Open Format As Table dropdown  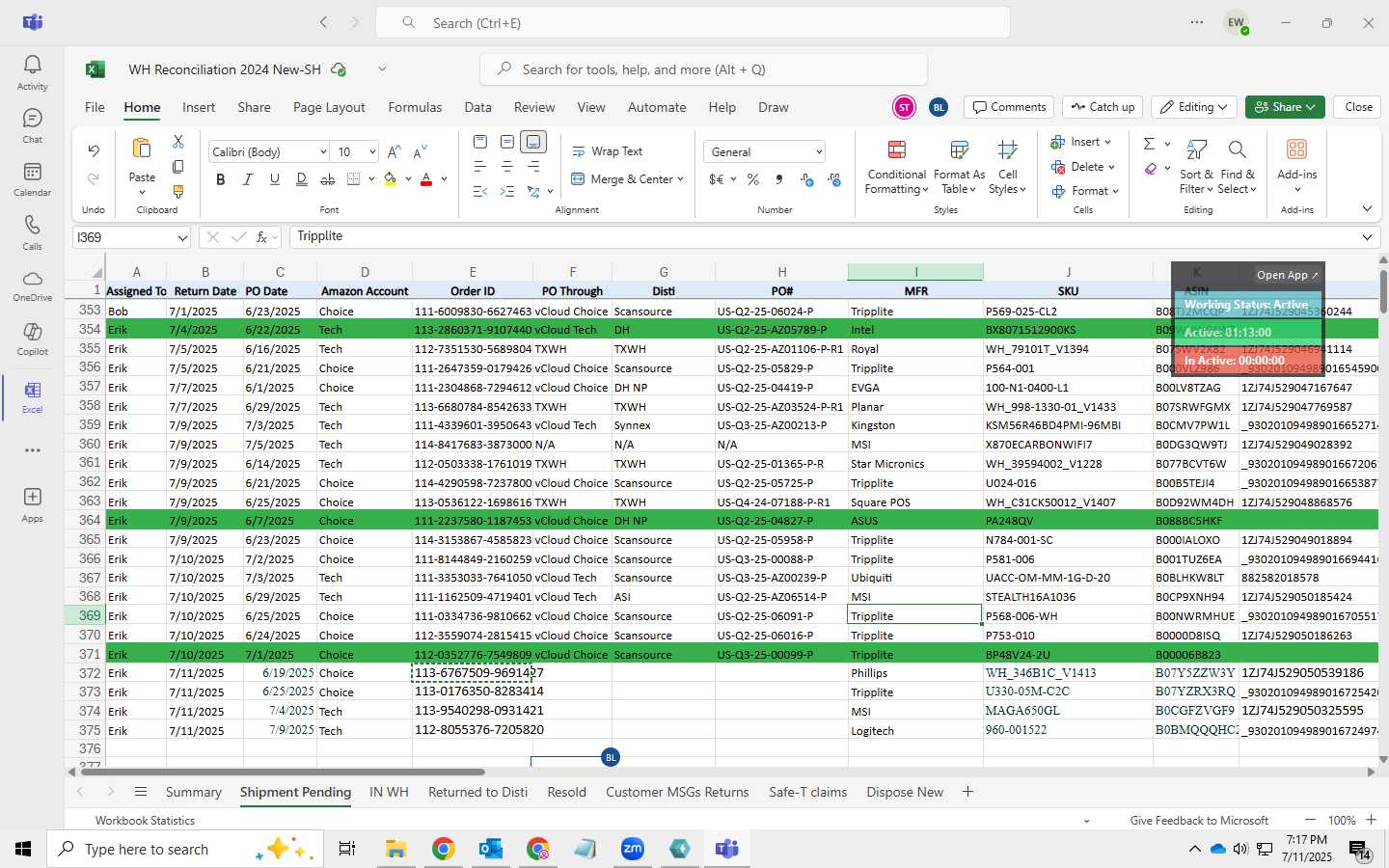point(959,167)
